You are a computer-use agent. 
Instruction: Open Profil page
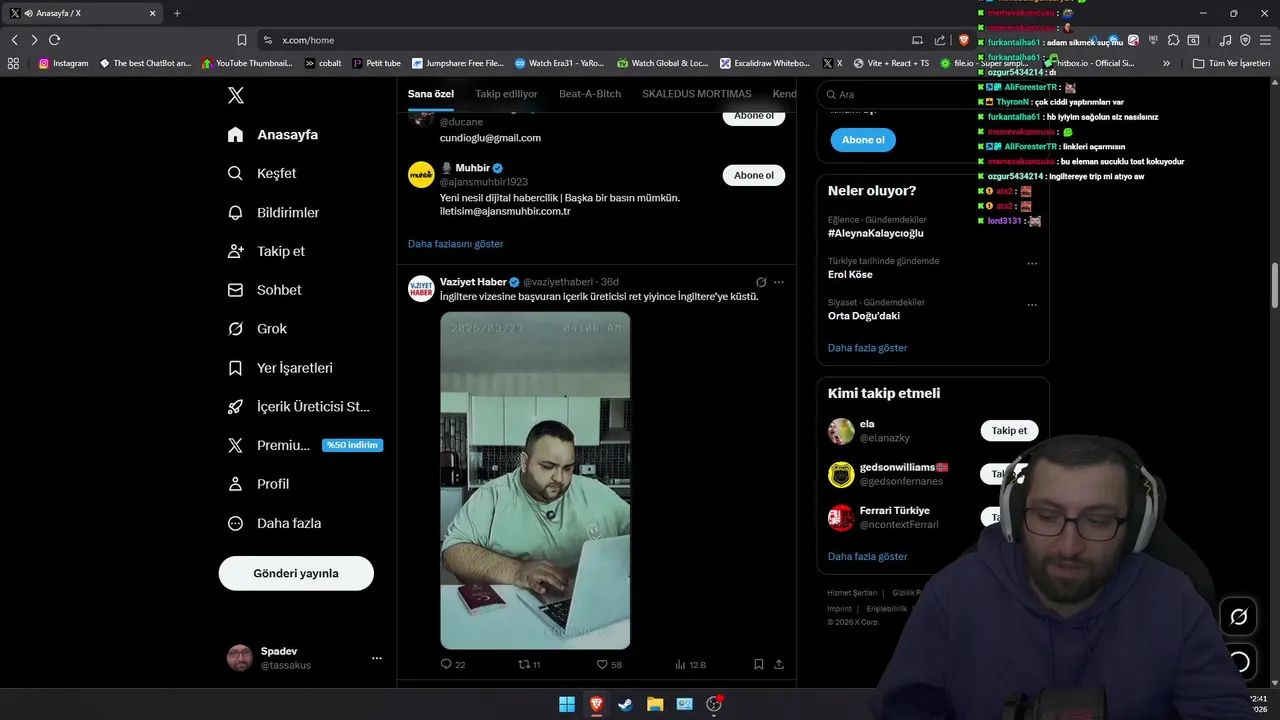coord(258,484)
